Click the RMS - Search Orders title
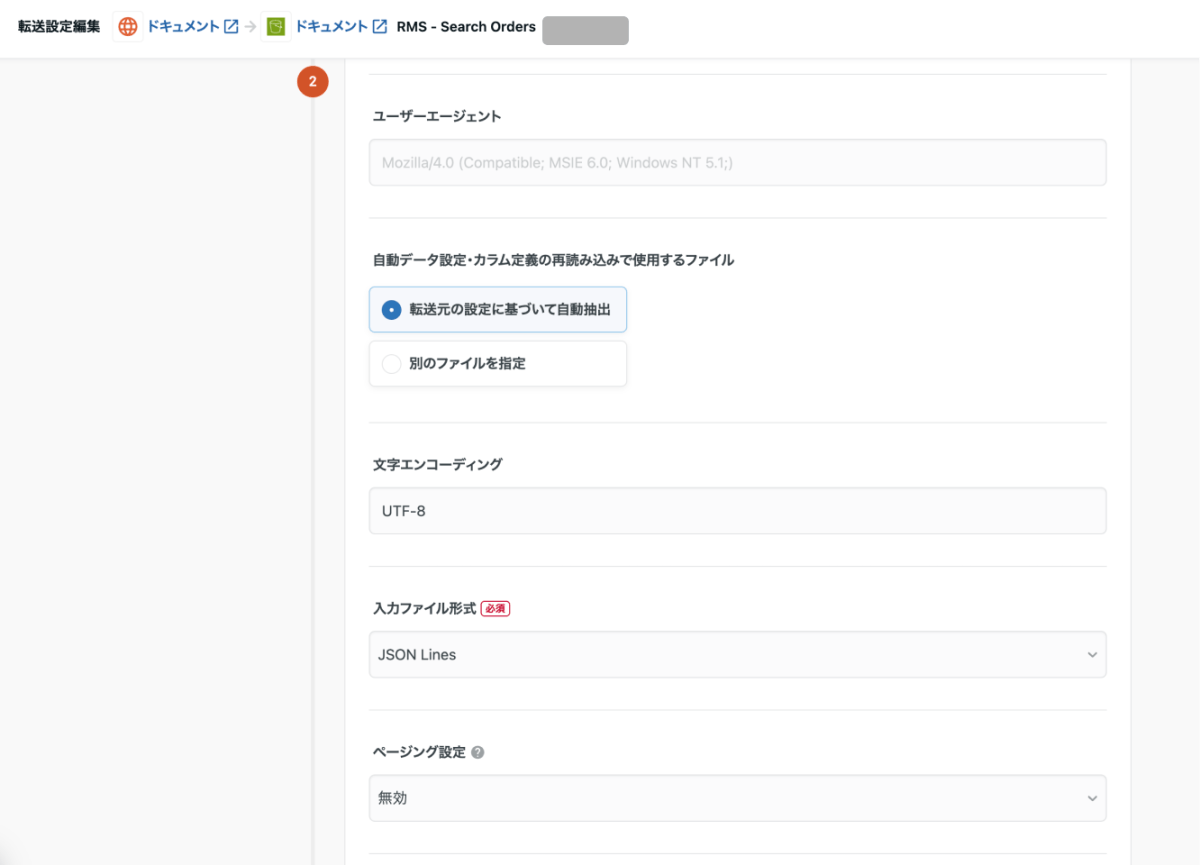Viewport: 1200px width, 865px height. pos(465,26)
